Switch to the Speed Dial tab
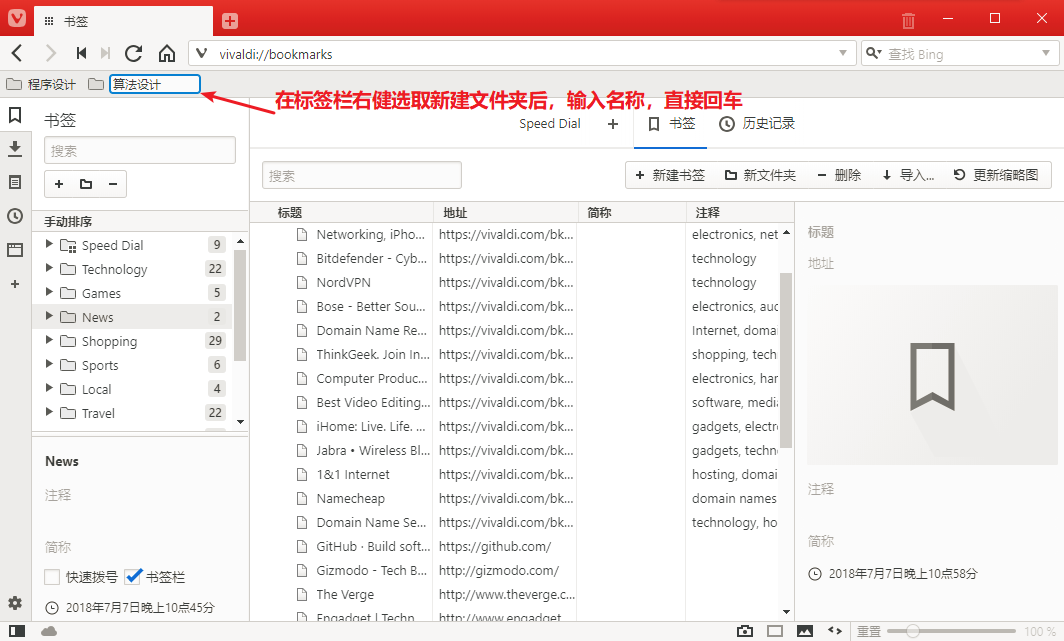Viewport: 1064px width, 641px height. click(x=549, y=124)
